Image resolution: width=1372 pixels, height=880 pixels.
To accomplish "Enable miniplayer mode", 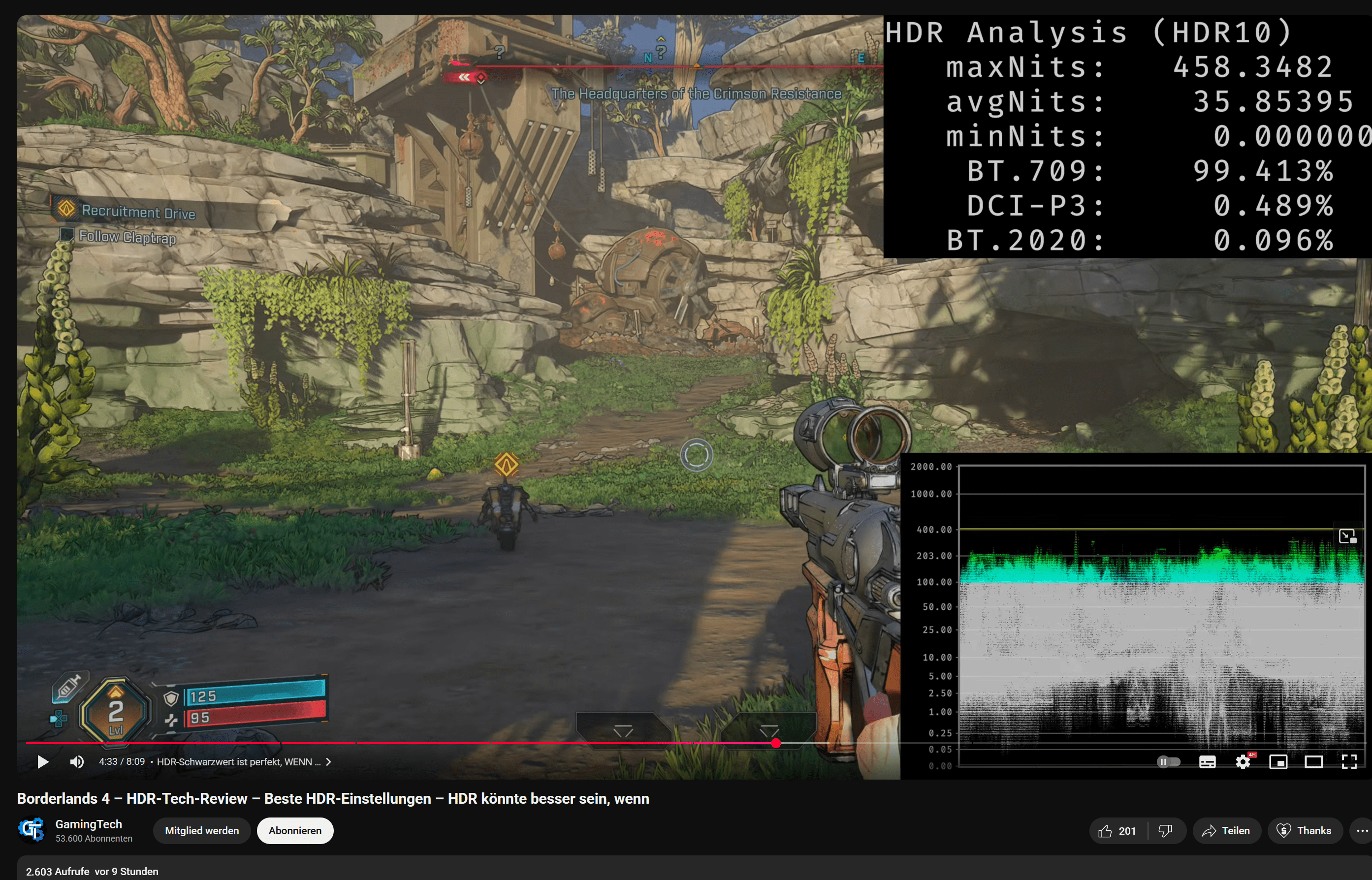I will pyautogui.click(x=1277, y=762).
